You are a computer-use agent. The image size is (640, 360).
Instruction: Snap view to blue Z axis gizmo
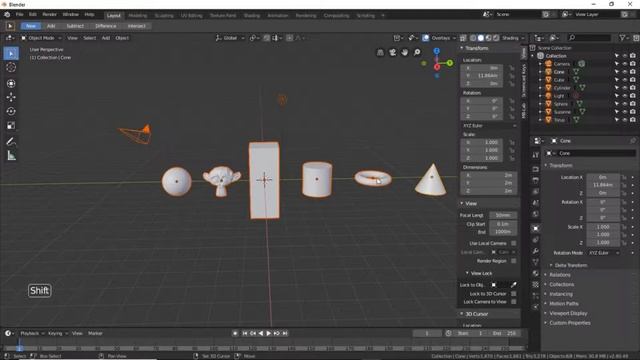[x=437, y=51]
